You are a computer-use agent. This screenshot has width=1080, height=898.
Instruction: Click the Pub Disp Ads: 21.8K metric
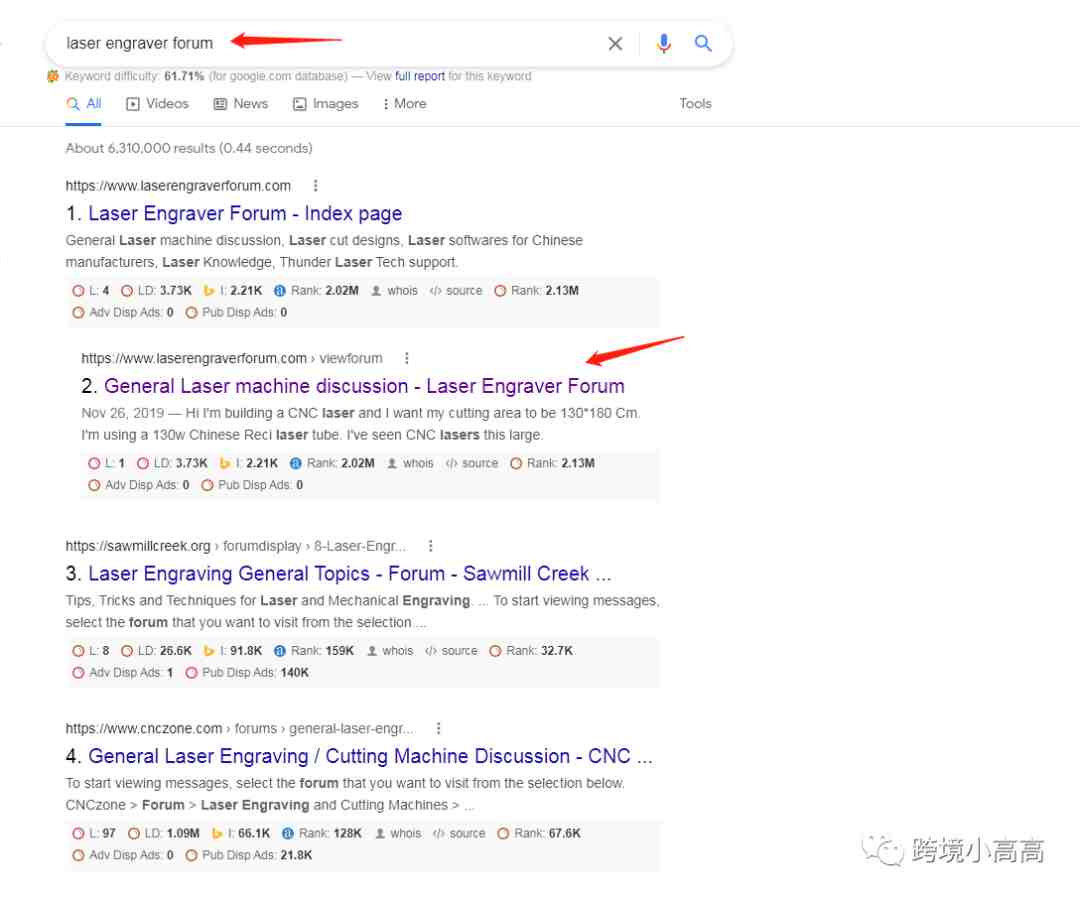click(249, 855)
